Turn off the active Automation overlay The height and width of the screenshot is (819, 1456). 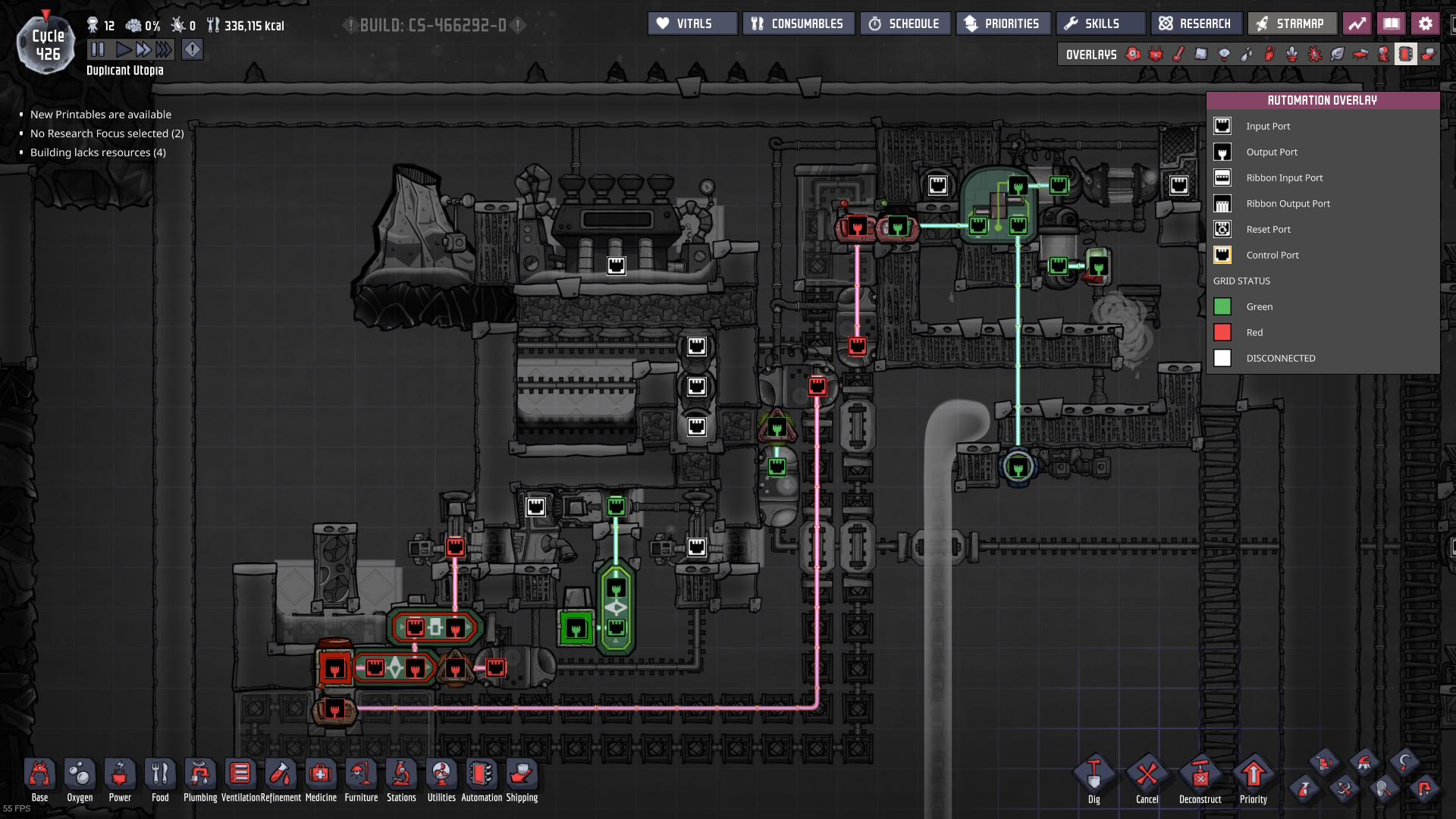coord(1405,54)
